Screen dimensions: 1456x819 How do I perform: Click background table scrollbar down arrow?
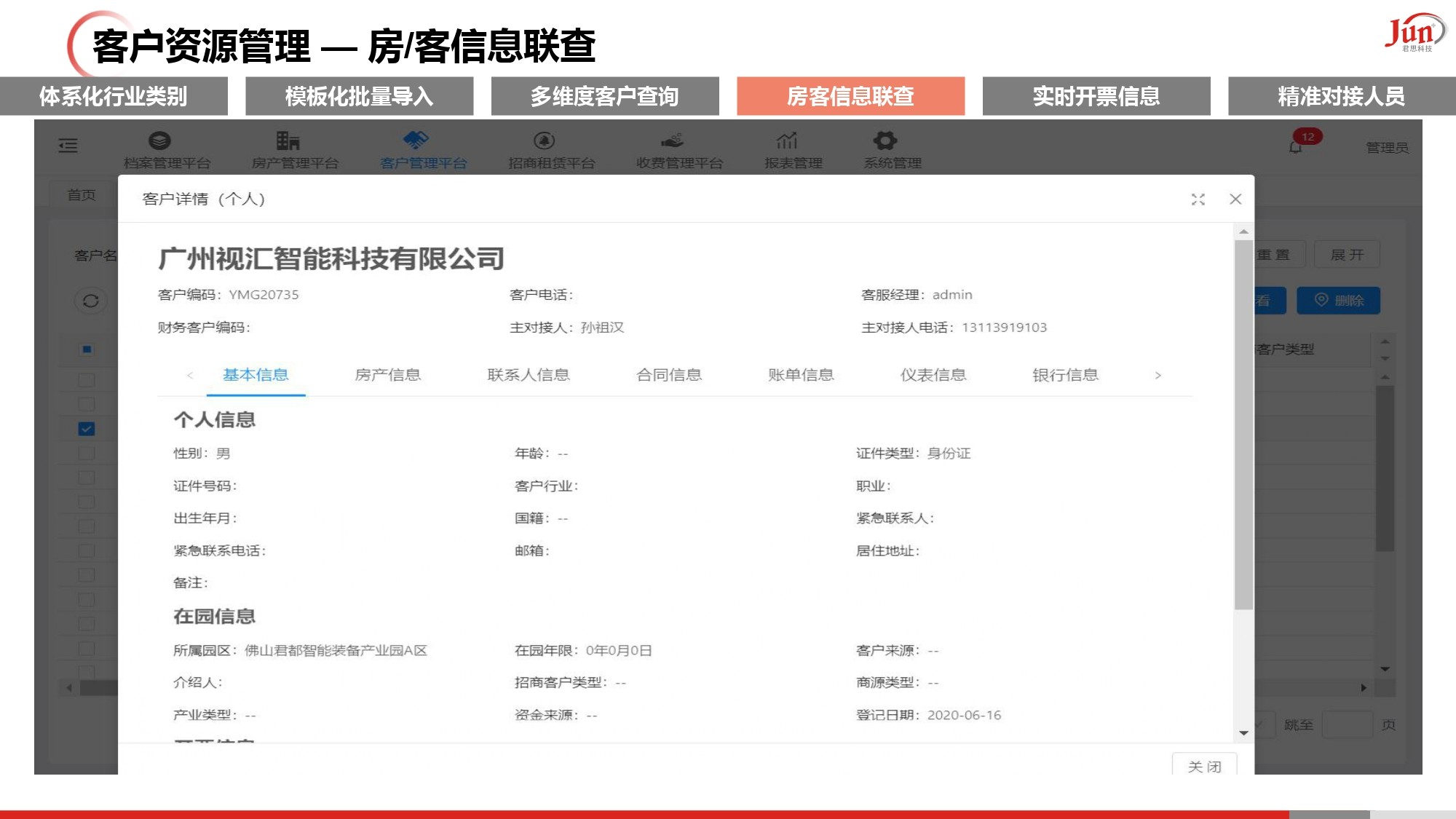coord(1385,669)
